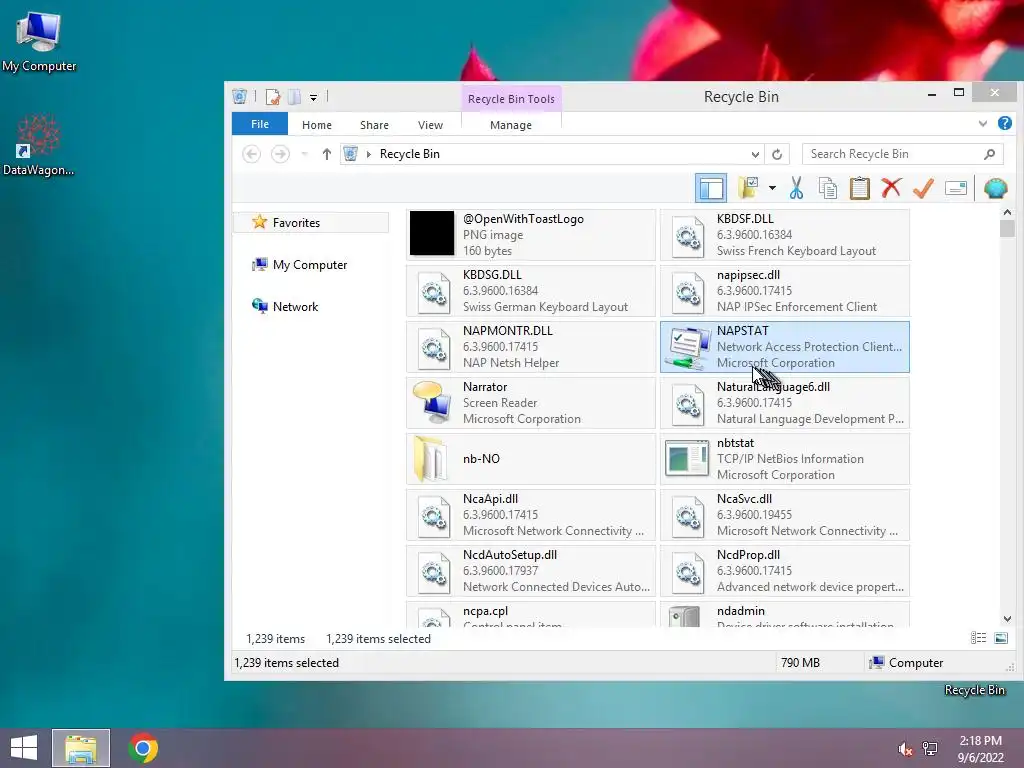
Task: Select the KBDSG.DLL file
Action: (x=530, y=291)
